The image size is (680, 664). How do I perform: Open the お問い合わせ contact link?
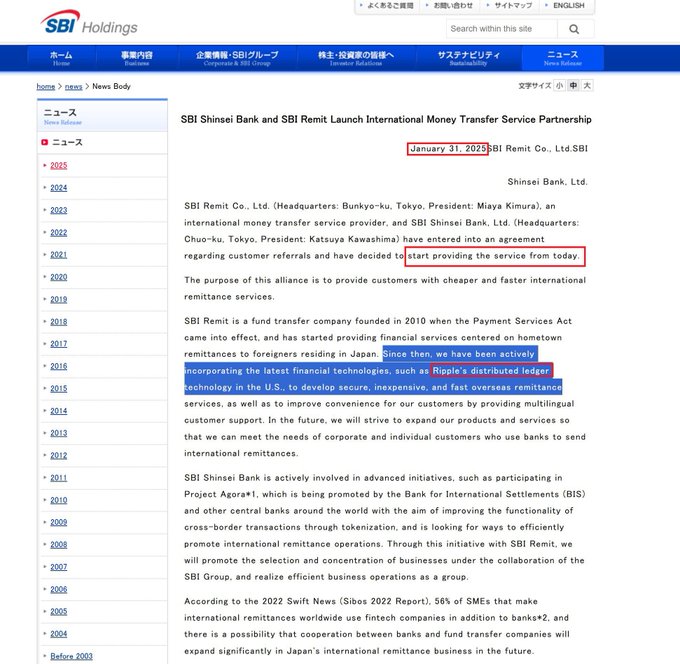click(x=450, y=6)
